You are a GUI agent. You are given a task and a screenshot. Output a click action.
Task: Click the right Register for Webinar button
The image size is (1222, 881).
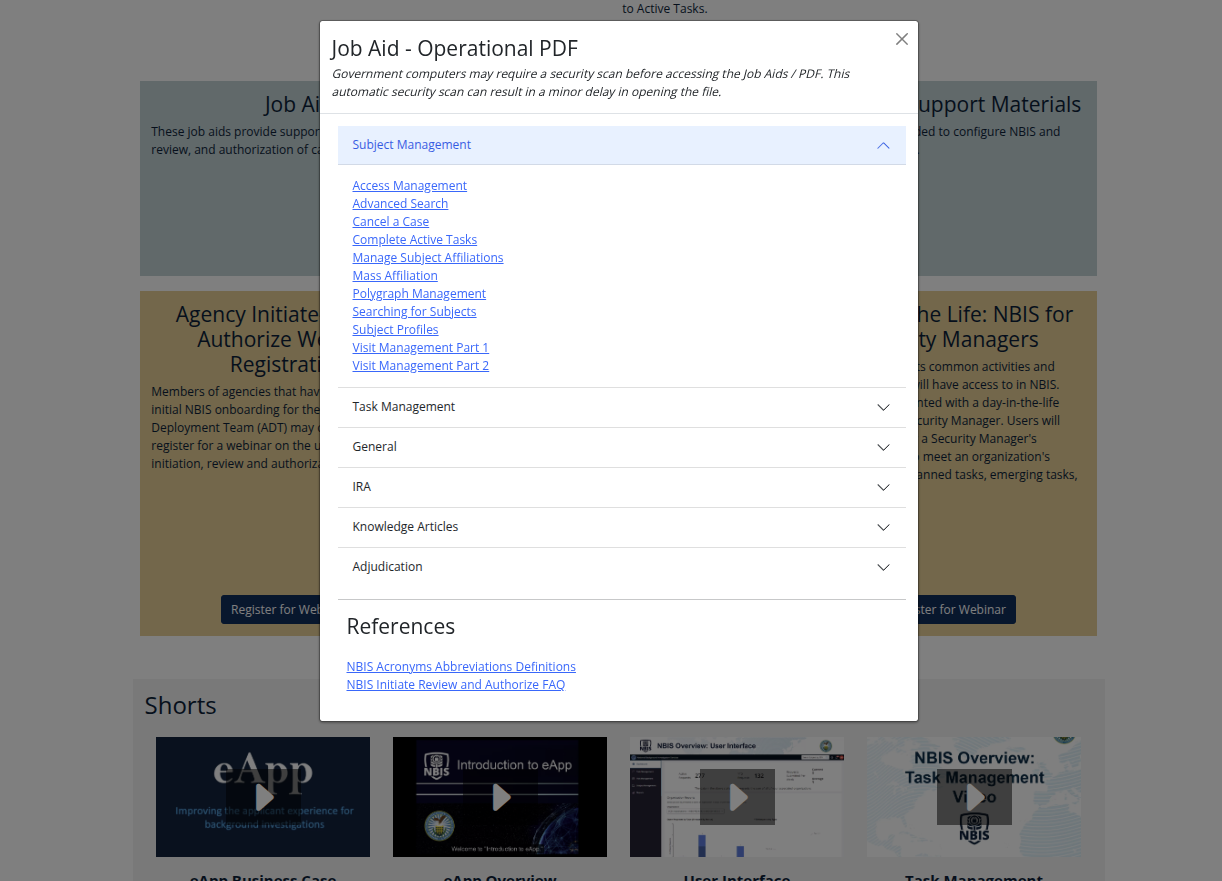(x=966, y=610)
